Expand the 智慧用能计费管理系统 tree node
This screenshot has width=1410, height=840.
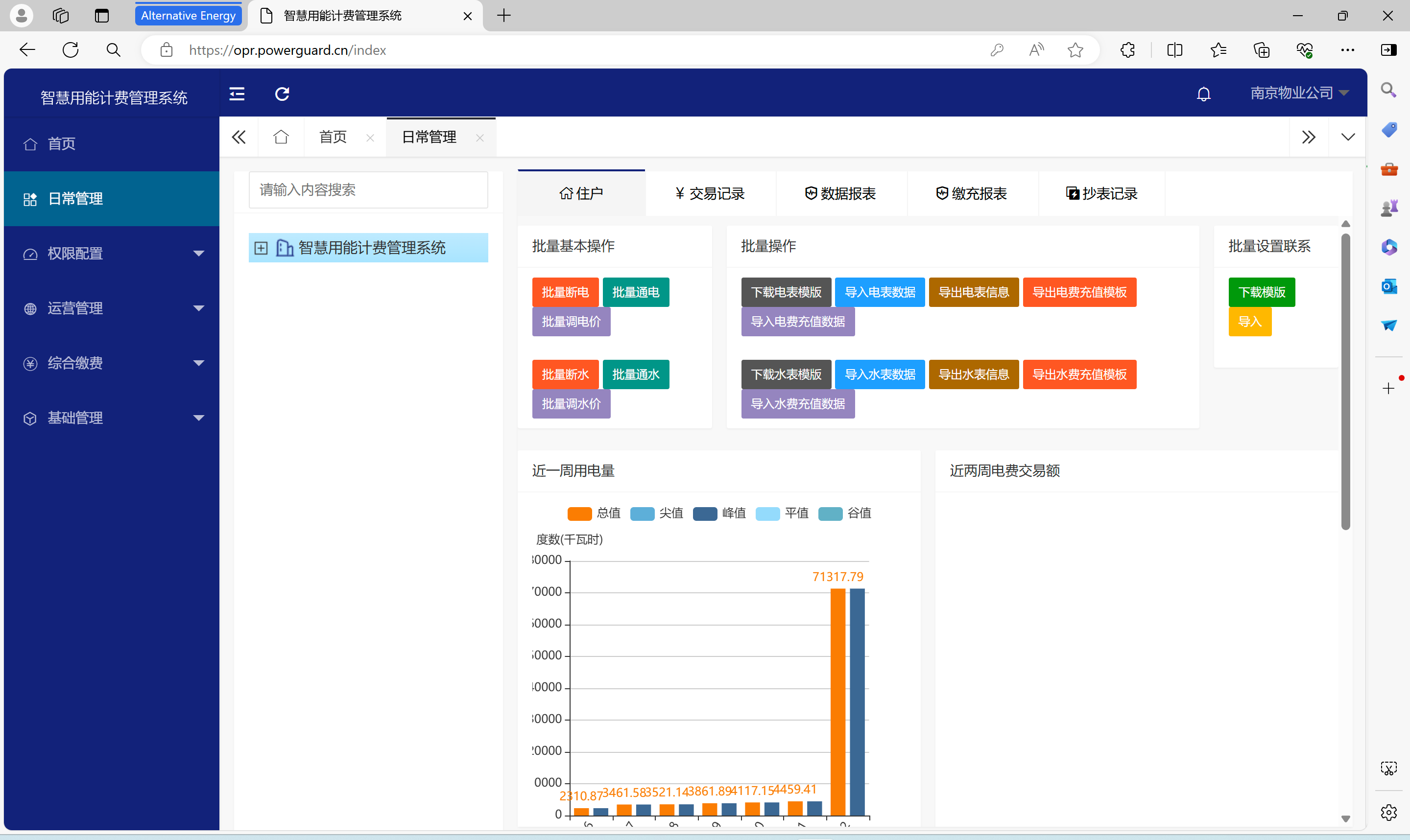pyautogui.click(x=261, y=248)
